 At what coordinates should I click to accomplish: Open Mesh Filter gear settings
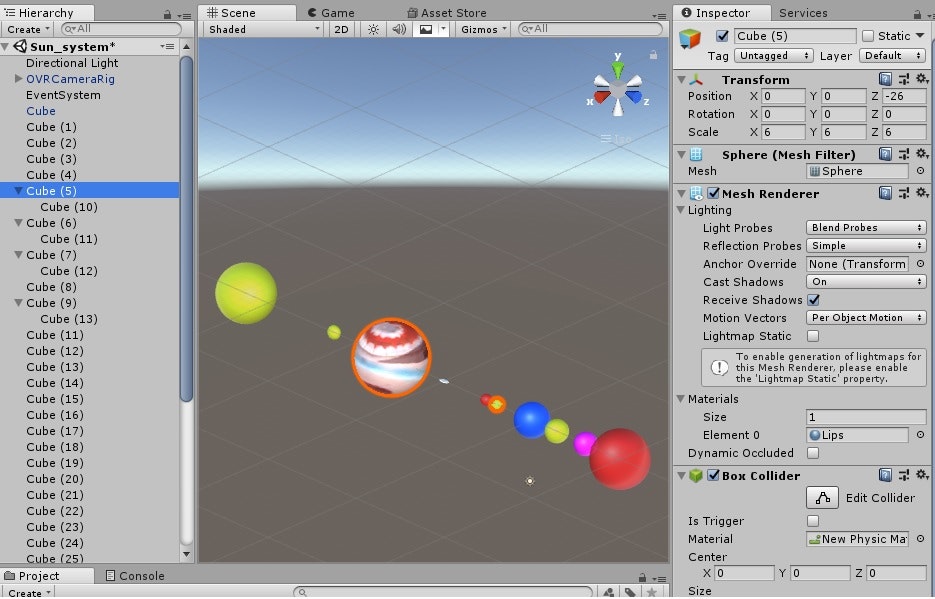(x=921, y=154)
